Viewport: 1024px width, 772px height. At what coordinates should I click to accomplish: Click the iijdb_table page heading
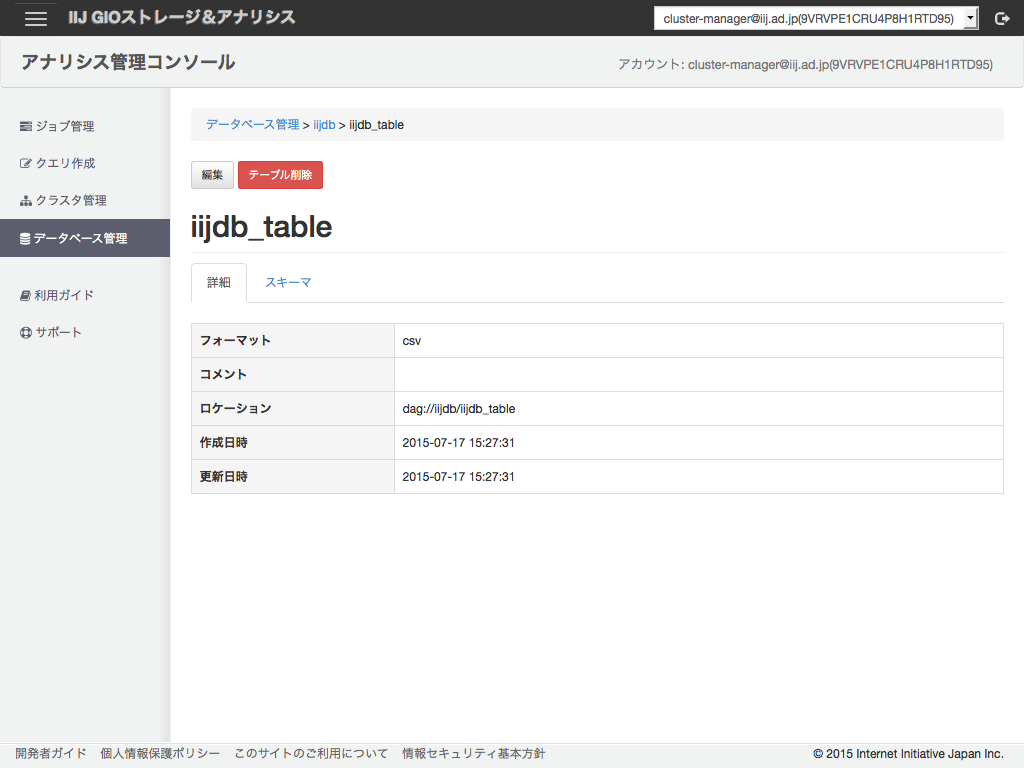pyautogui.click(x=261, y=227)
